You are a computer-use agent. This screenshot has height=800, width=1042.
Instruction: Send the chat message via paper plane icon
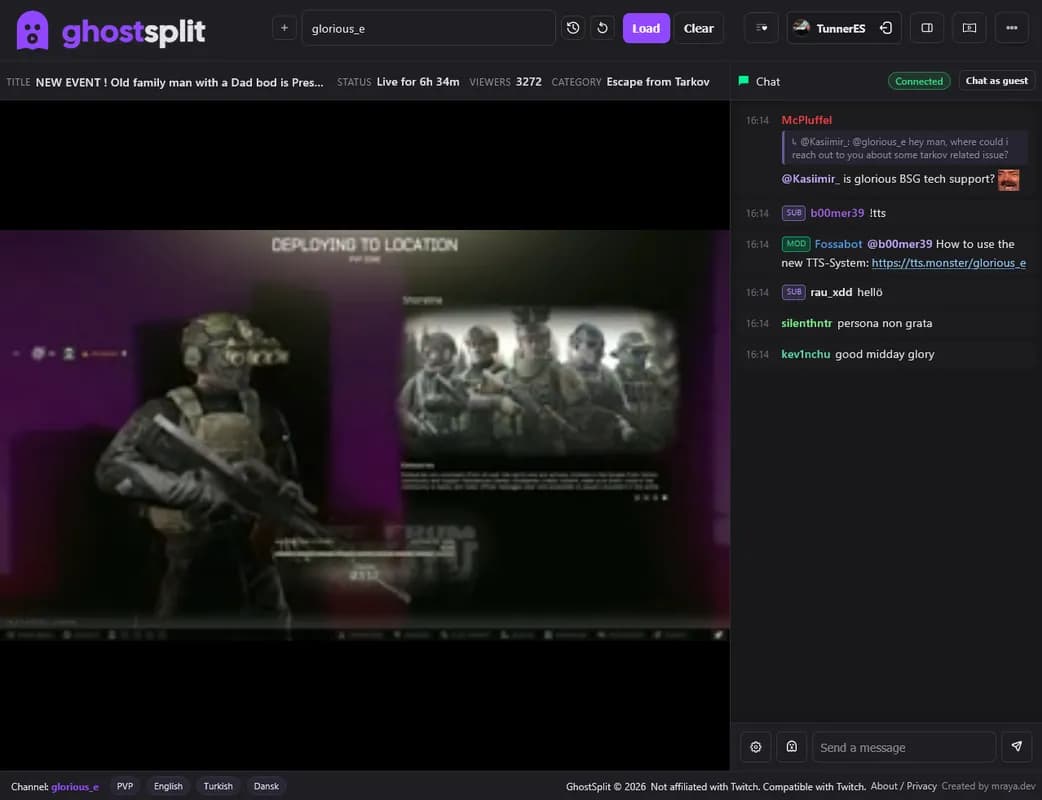click(x=1017, y=746)
